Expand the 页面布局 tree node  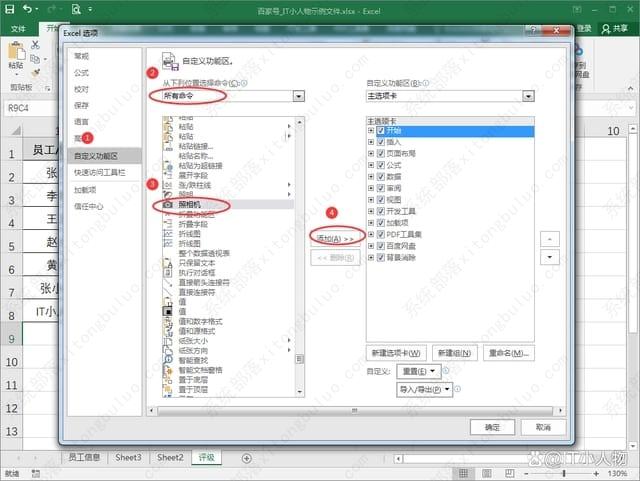tap(371, 154)
